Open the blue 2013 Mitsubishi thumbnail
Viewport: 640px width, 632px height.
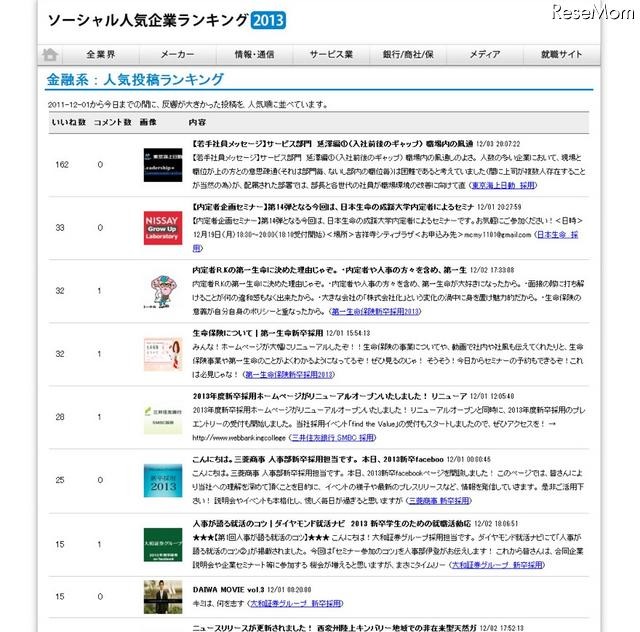point(163,481)
